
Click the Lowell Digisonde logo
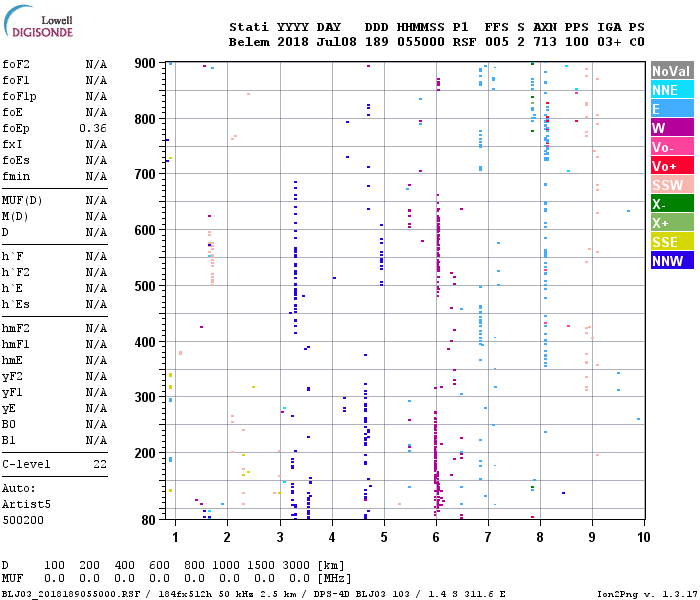tap(39, 21)
